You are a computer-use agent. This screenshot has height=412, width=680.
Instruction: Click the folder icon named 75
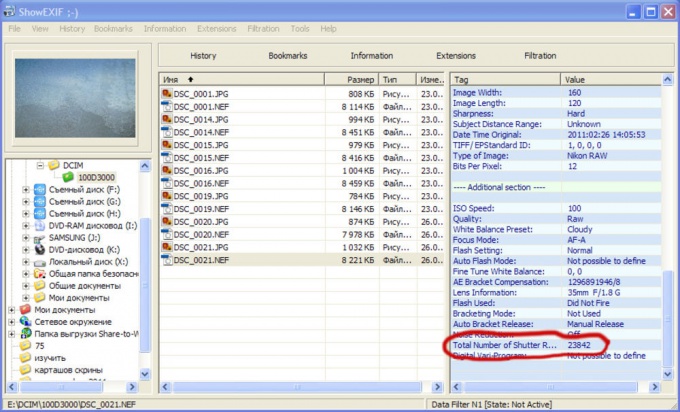pyautogui.click(x=25, y=346)
